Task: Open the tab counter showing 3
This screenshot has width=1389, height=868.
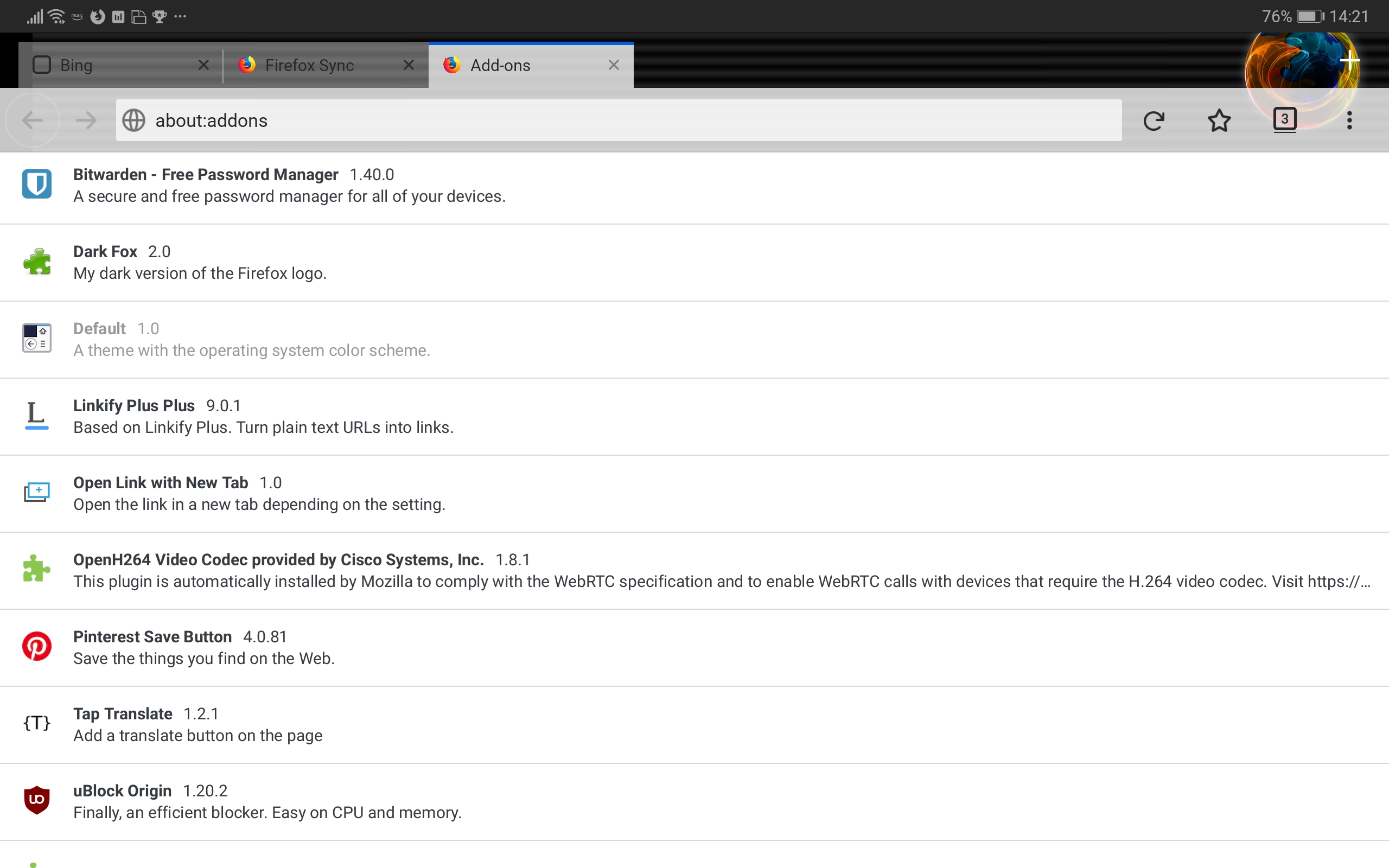Action: point(1284,119)
